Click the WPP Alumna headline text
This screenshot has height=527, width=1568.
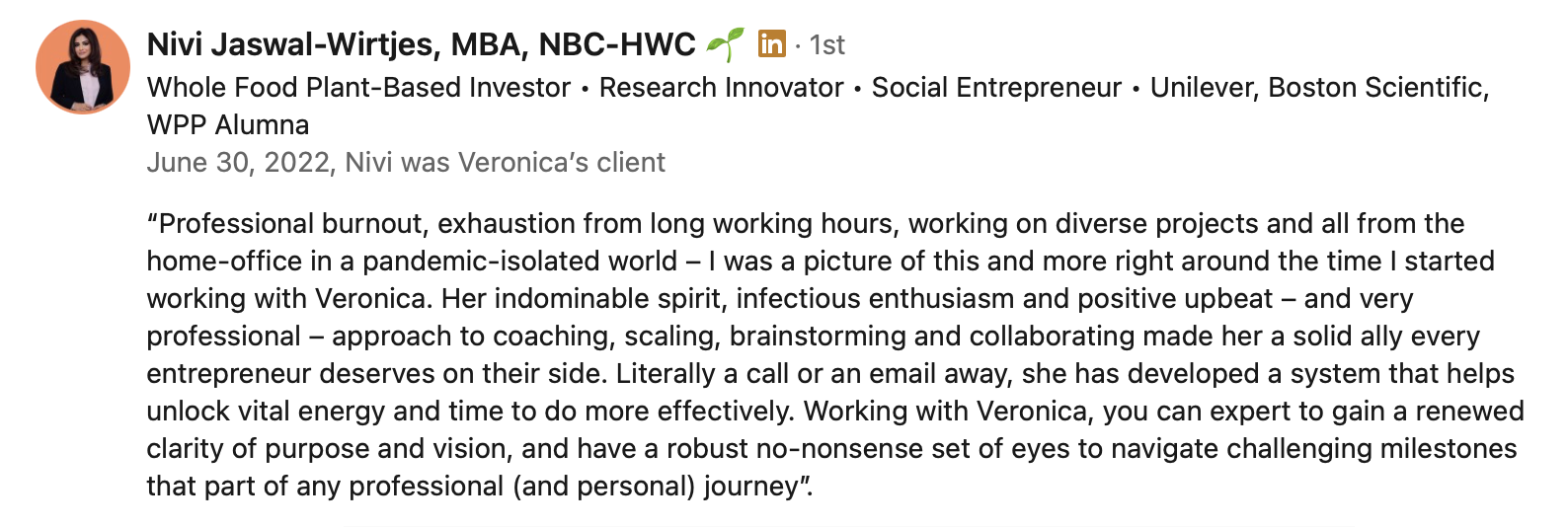point(228,125)
